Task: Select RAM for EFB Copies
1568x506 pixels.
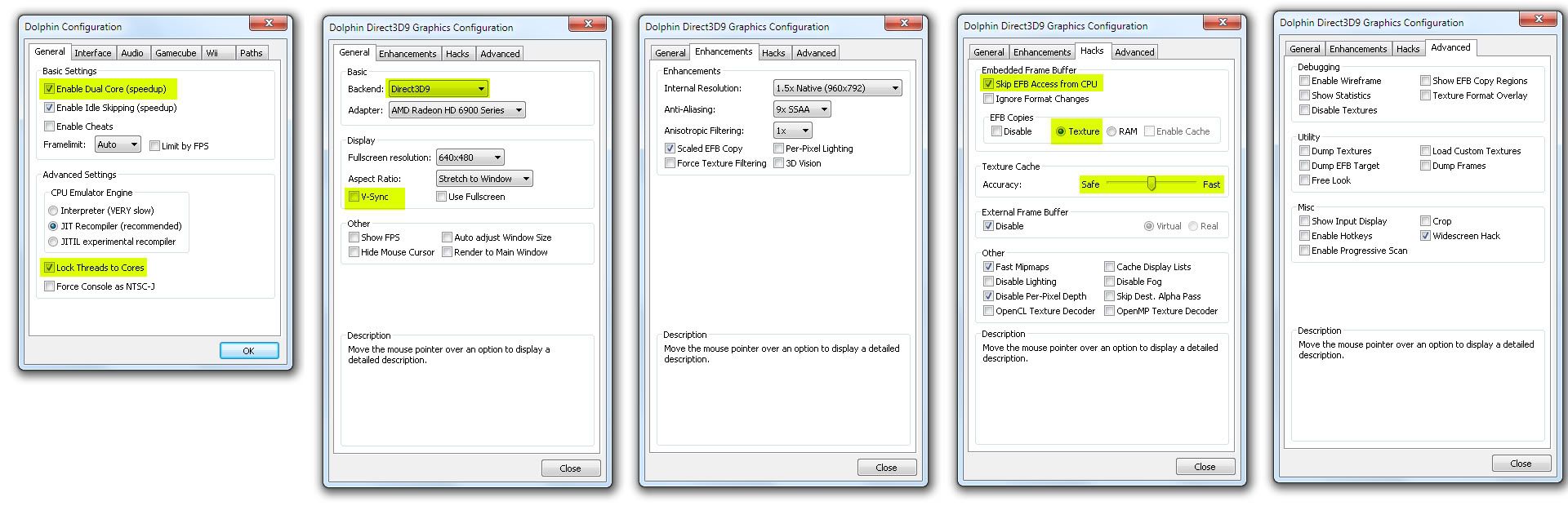Action: click(1112, 131)
